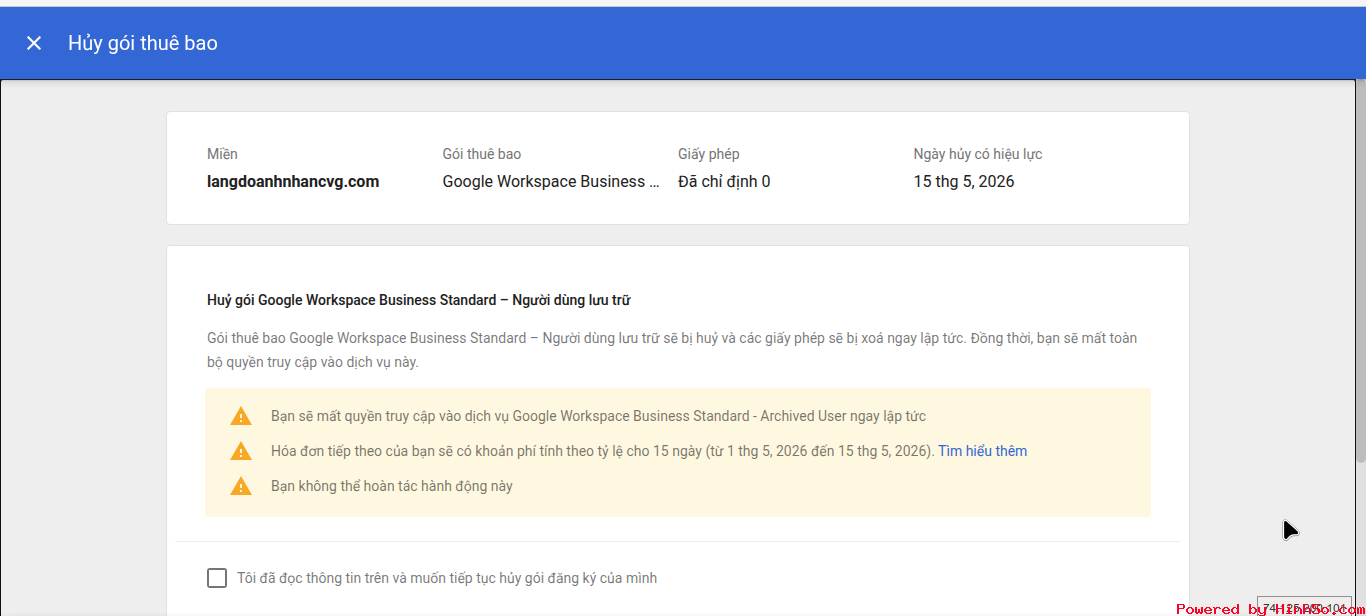Click the Gói thuê bao column label
The height and width of the screenshot is (616, 1366).
point(482,154)
